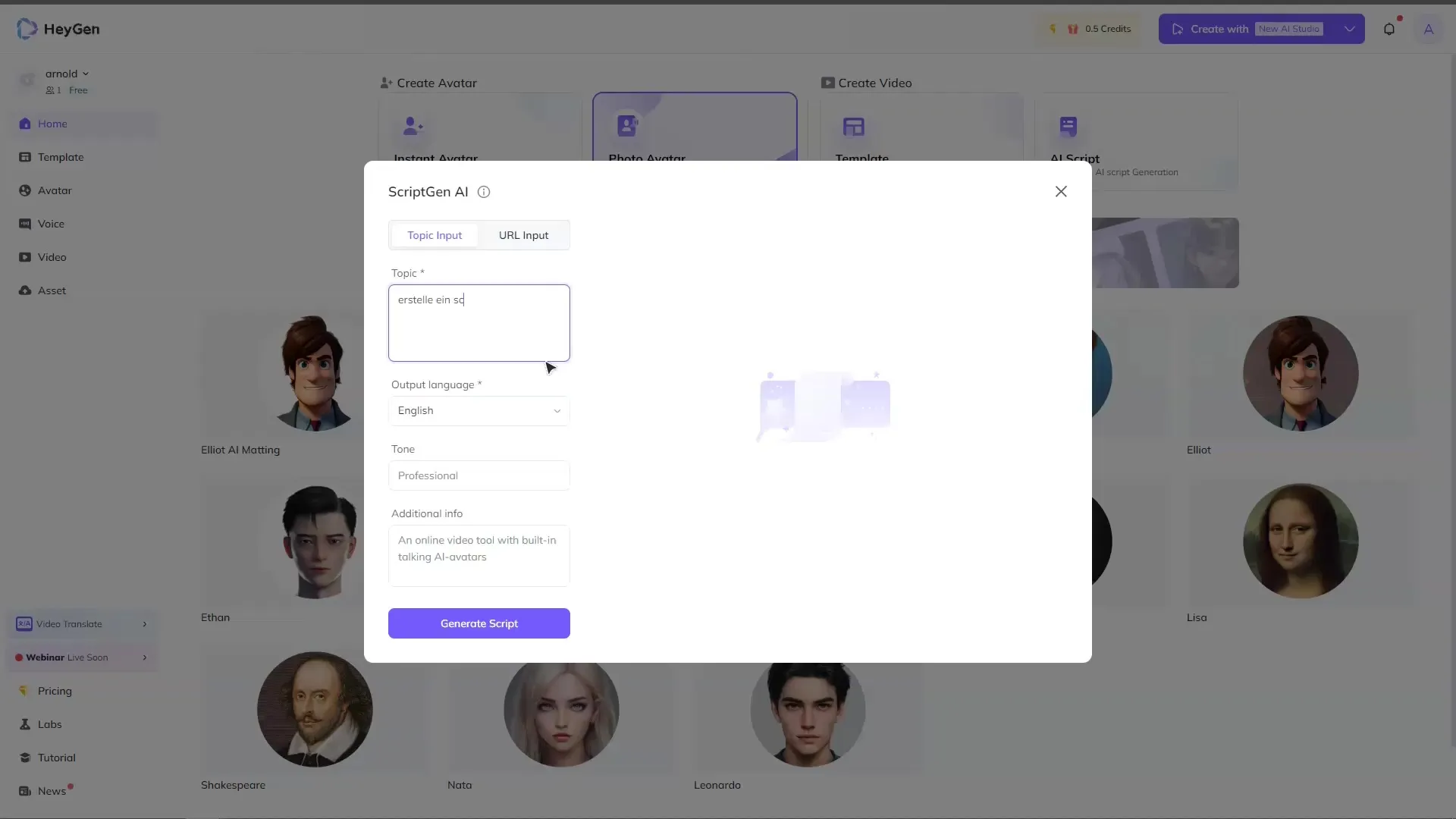Click the Webinar Live Soon toggle

[x=83, y=657]
